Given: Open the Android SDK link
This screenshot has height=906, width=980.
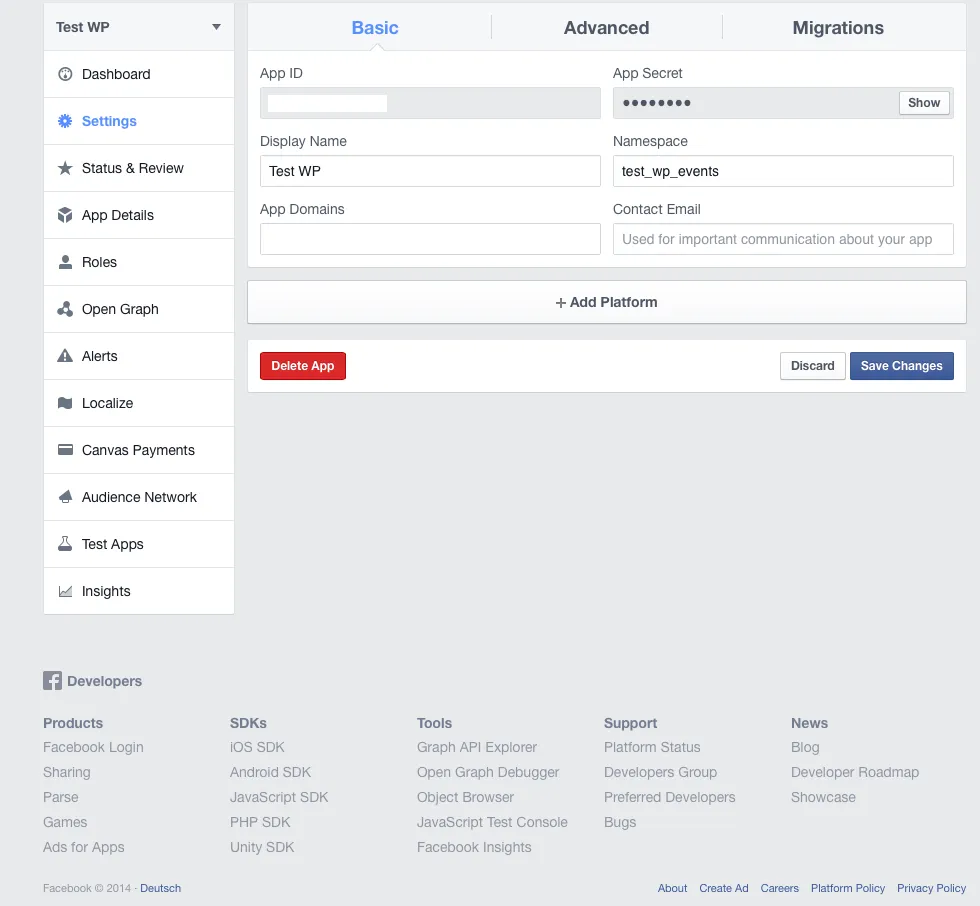Looking at the screenshot, I should coord(270,772).
